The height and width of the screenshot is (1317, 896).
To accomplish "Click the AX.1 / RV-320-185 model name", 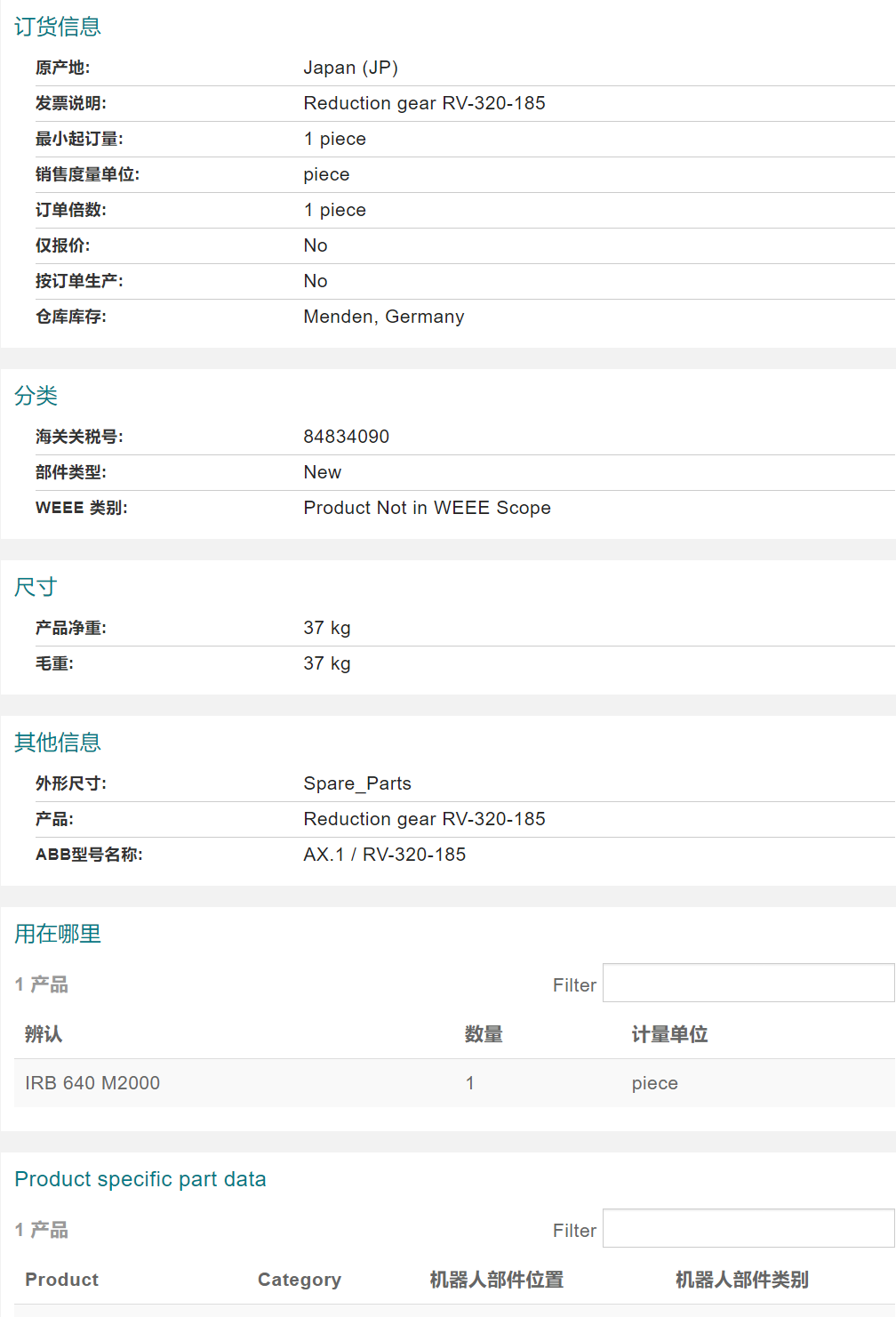I will tap(385, 855).
